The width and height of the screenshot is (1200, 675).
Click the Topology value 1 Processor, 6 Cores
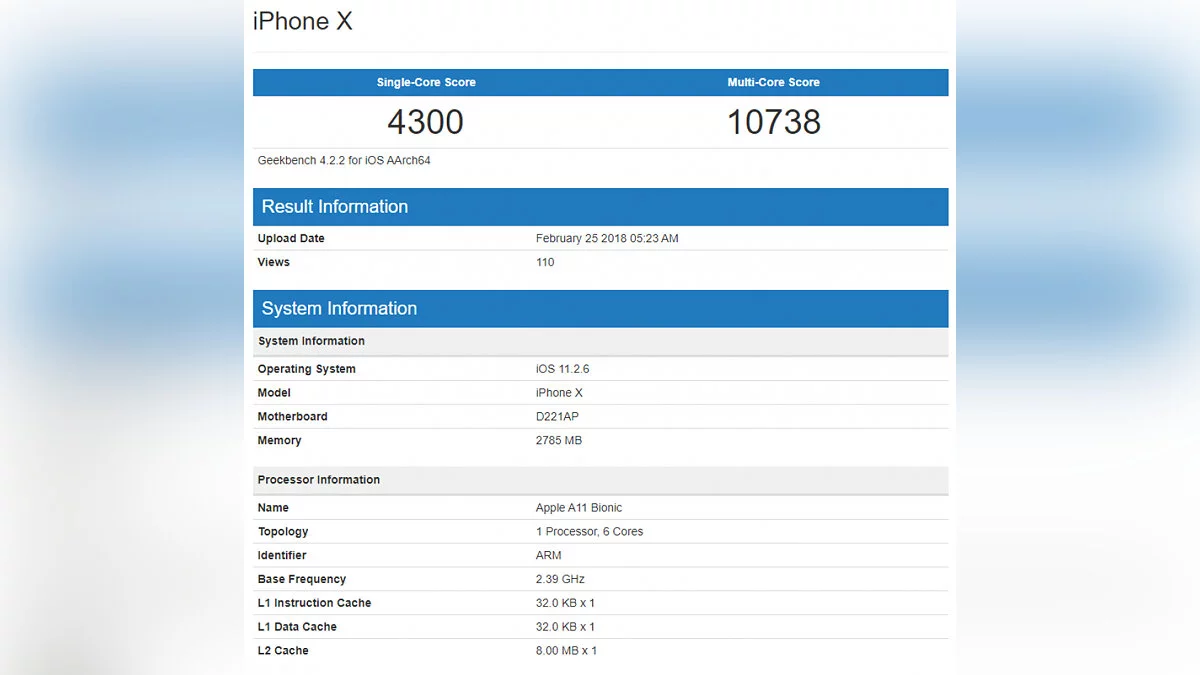(590, 532)
